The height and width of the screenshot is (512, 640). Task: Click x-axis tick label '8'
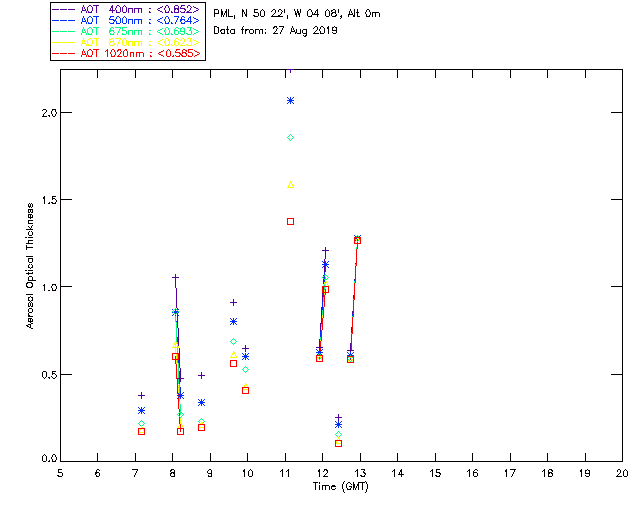tap(173, 473)
